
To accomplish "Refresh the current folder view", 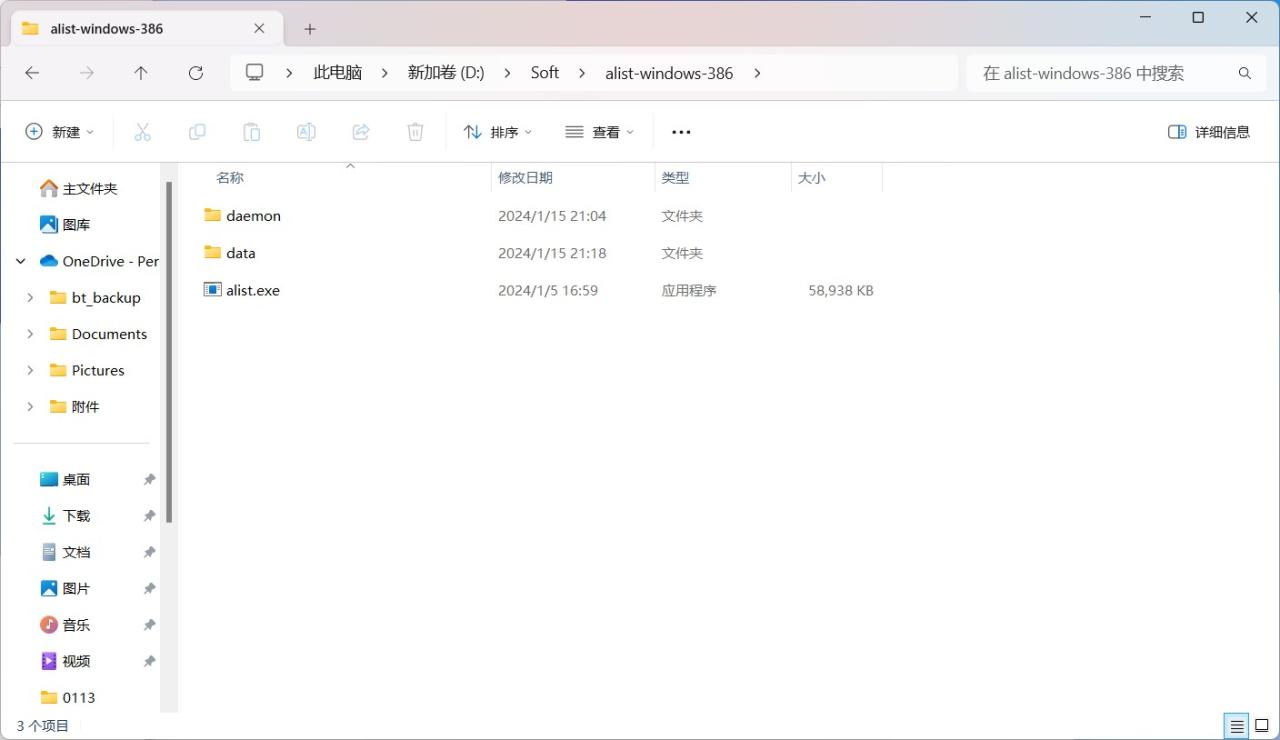I will 196,73.
